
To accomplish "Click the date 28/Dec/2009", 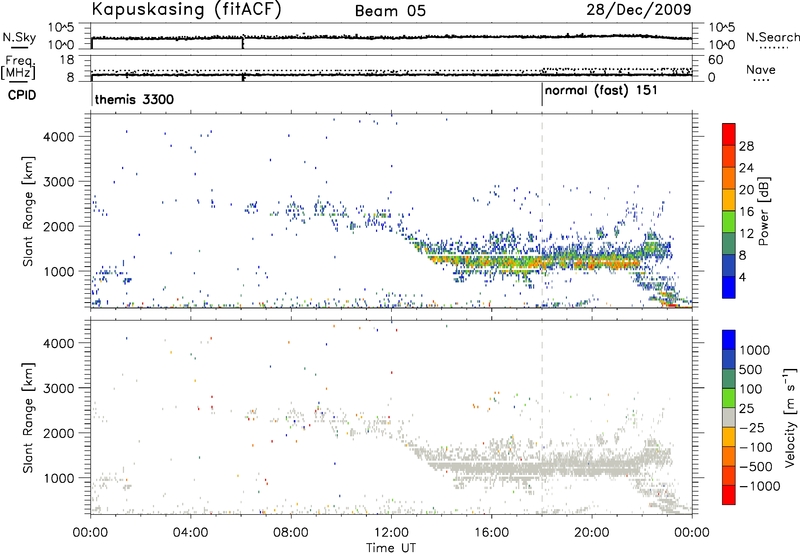I will click(639, 9).
